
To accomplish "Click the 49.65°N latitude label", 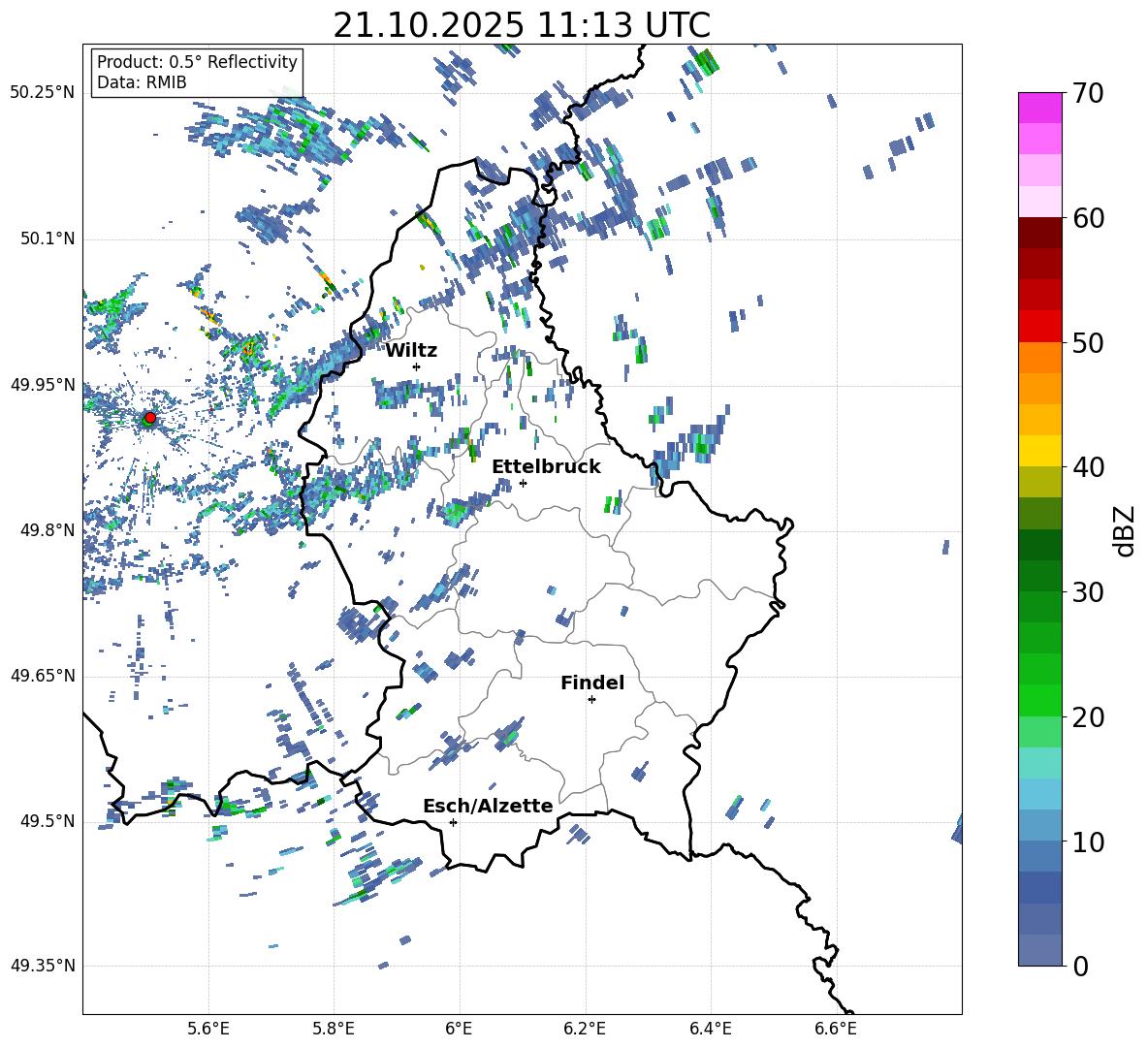I will pyautogui.click(x=43, y=675).
